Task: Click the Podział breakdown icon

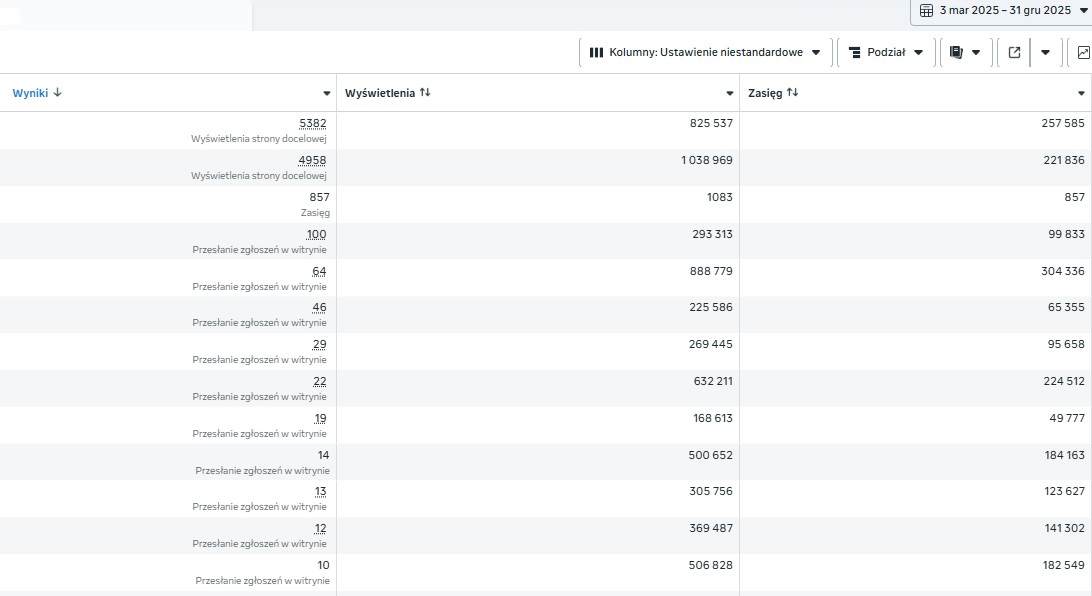Action: [x=857, y=52]
